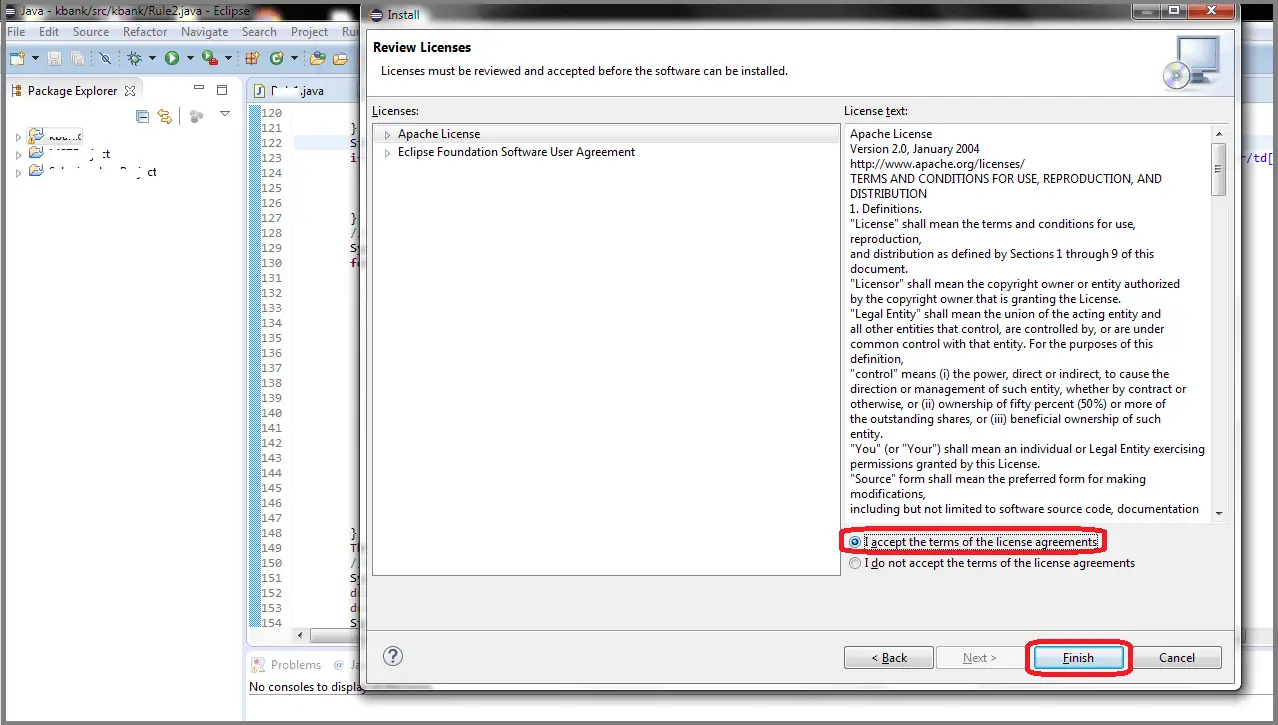
Task: Click Collapse All in Package Explorer
Action: (142, 116)
